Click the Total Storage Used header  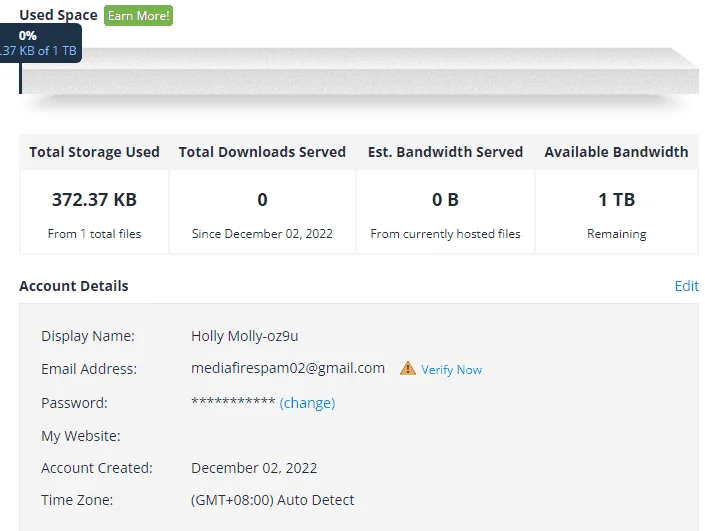(x=94, y=152)
